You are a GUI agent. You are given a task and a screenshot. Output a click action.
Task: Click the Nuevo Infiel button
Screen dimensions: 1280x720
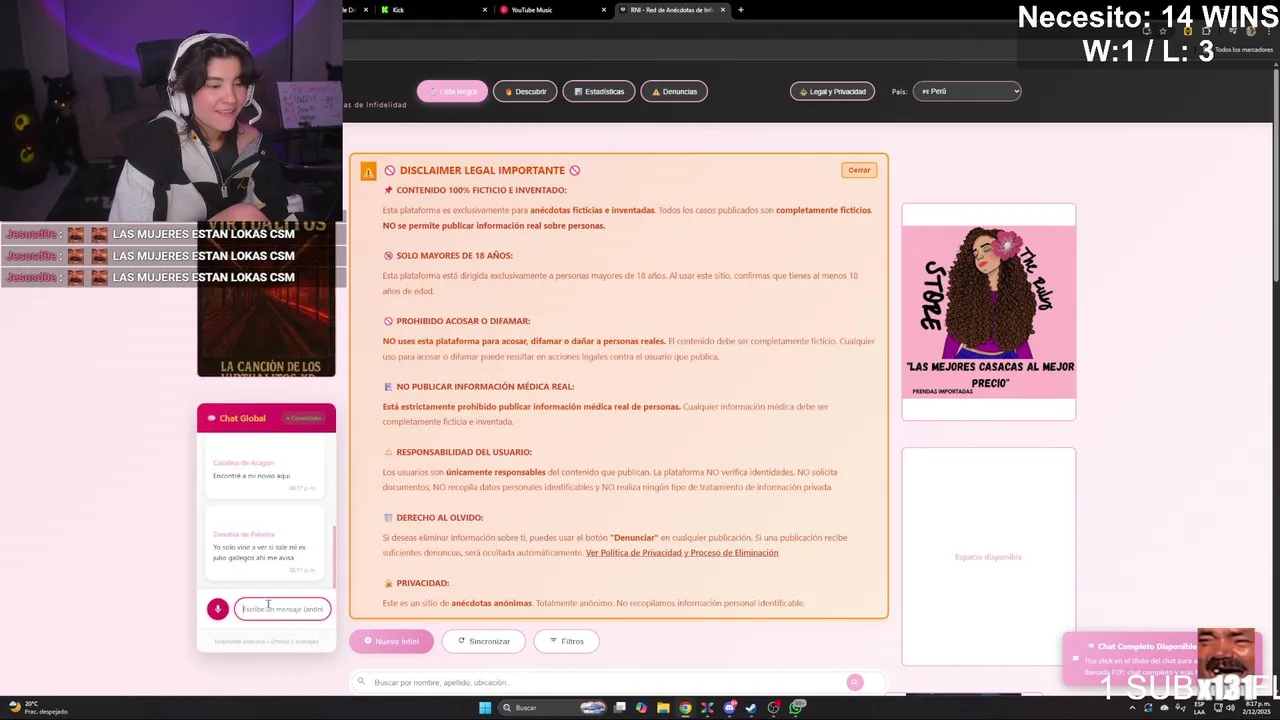coord(392,641)
